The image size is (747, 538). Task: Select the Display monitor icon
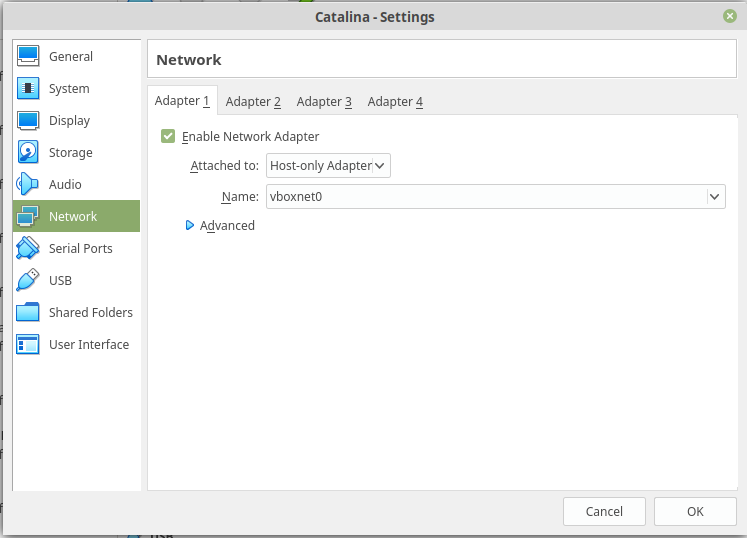click(x=28, y=121)
